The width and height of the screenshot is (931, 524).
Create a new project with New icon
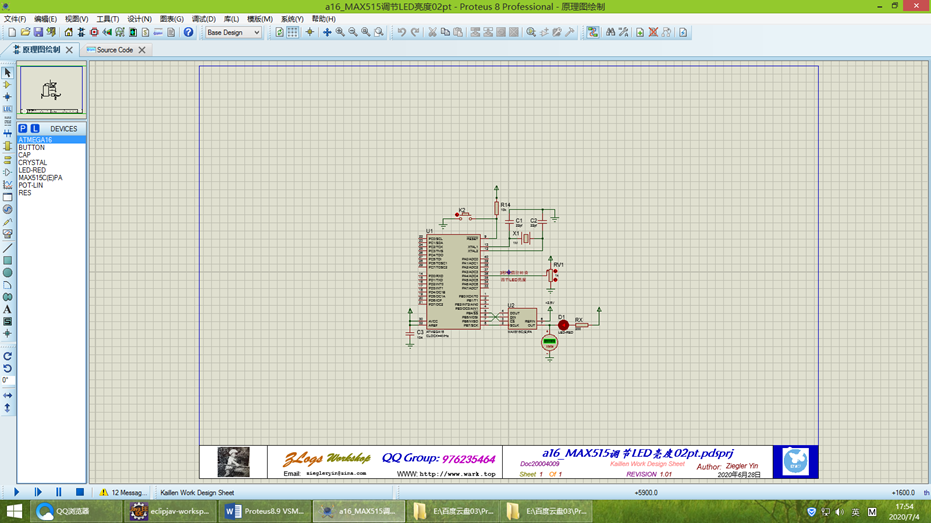click(x=12, y=32)
